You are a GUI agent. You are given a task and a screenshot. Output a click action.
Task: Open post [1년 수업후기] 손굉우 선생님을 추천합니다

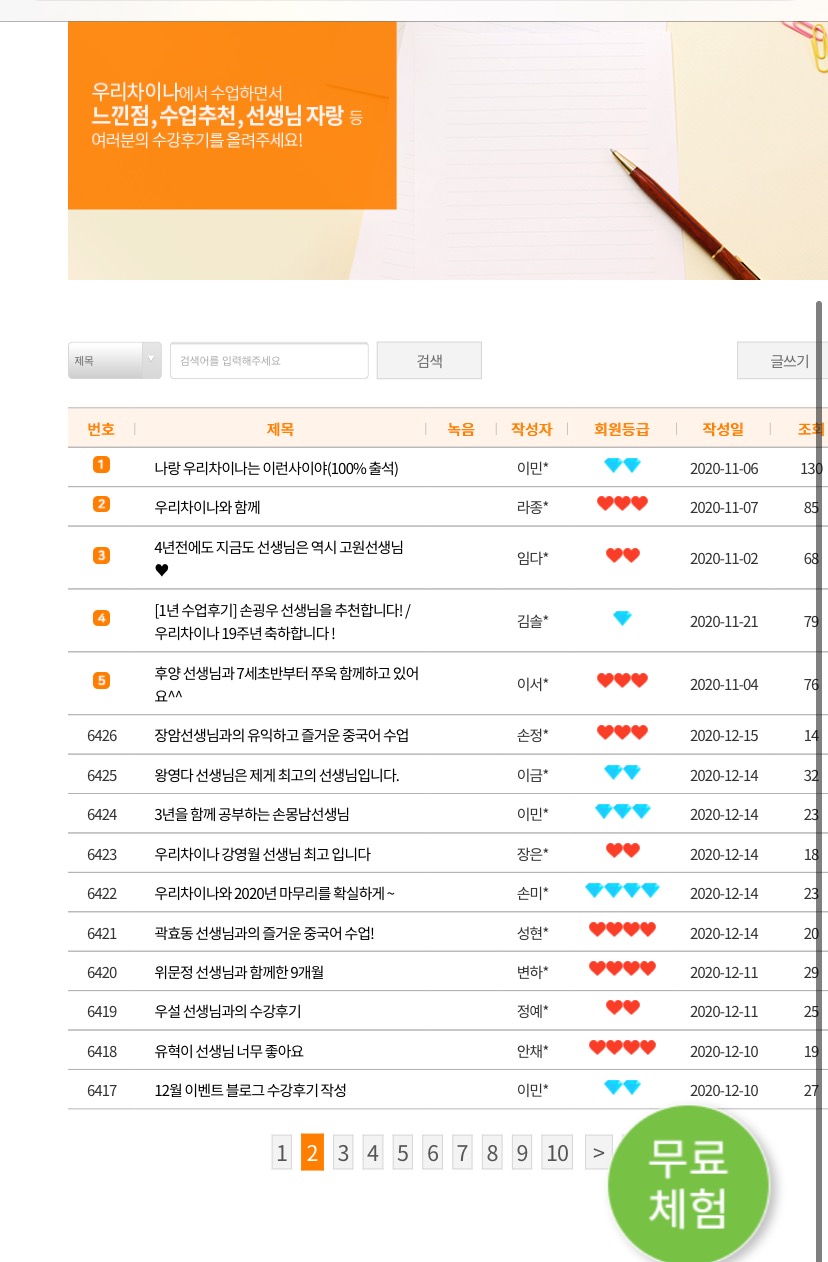[282, 621]
